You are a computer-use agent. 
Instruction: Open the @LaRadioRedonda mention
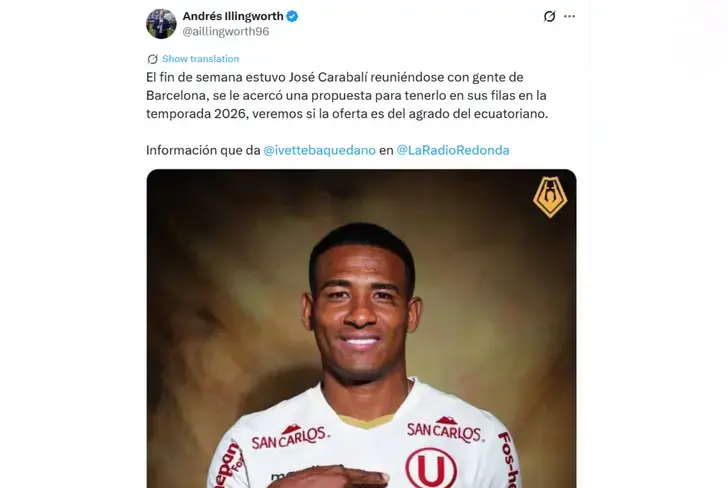453,150
